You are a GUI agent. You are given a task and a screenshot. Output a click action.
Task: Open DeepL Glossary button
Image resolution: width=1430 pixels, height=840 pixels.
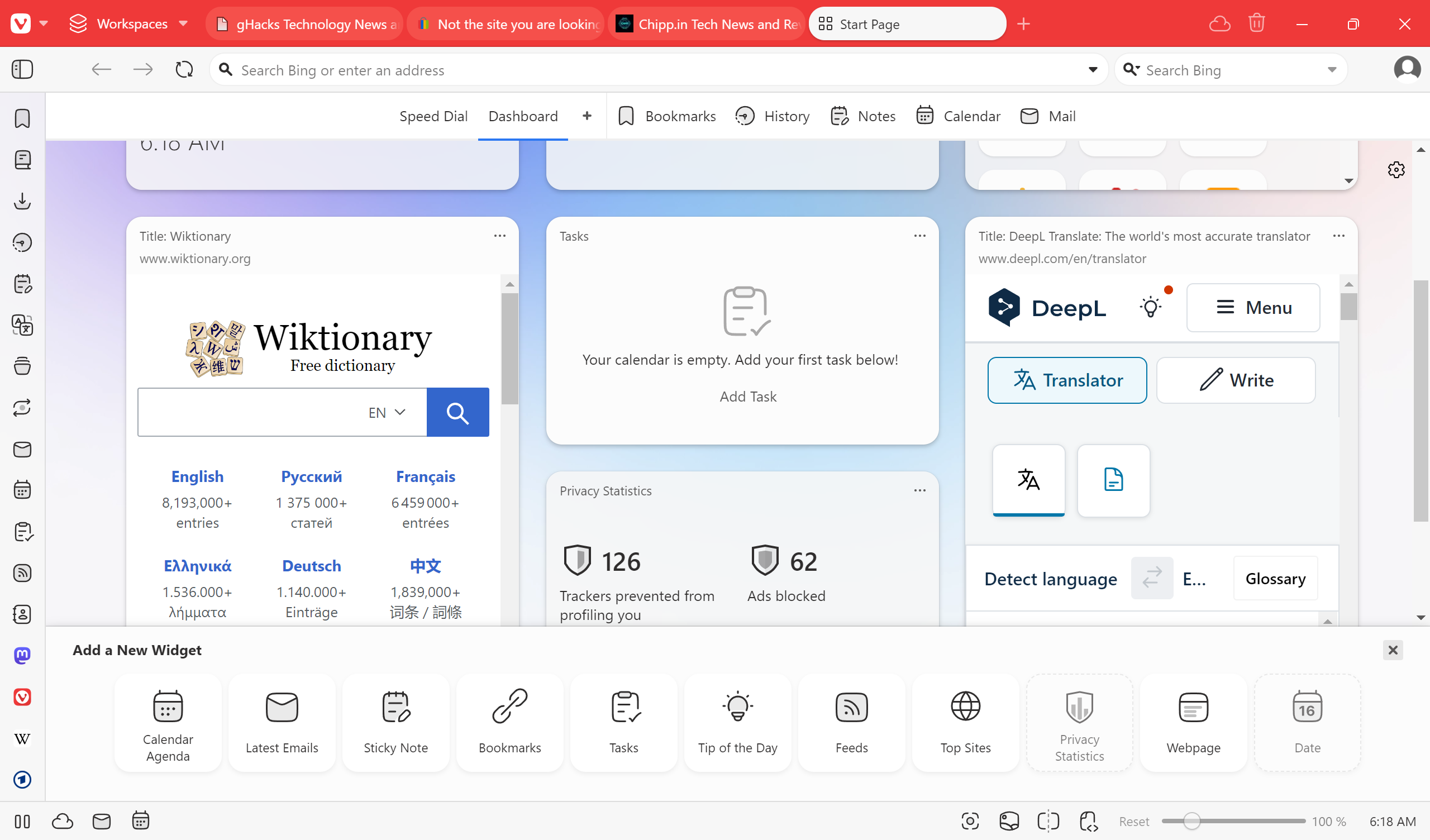[1275, 579]
